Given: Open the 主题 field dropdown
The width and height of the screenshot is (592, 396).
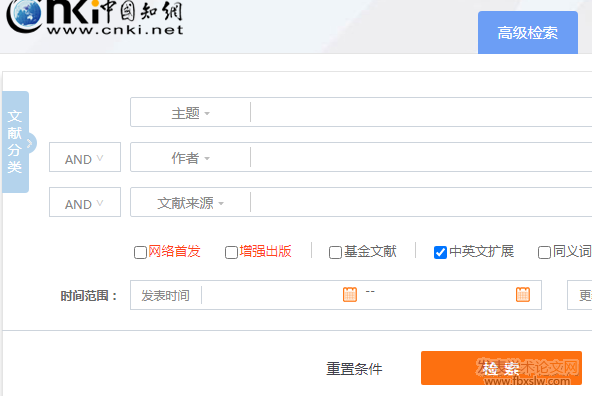Looking at the screenshot, I should click(190, 113).
